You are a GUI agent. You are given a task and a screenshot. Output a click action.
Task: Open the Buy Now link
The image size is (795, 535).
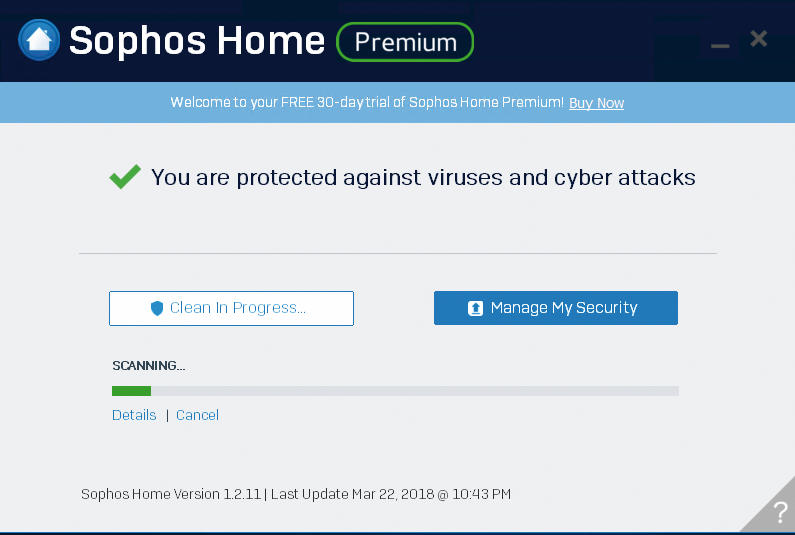pos(596,103)
